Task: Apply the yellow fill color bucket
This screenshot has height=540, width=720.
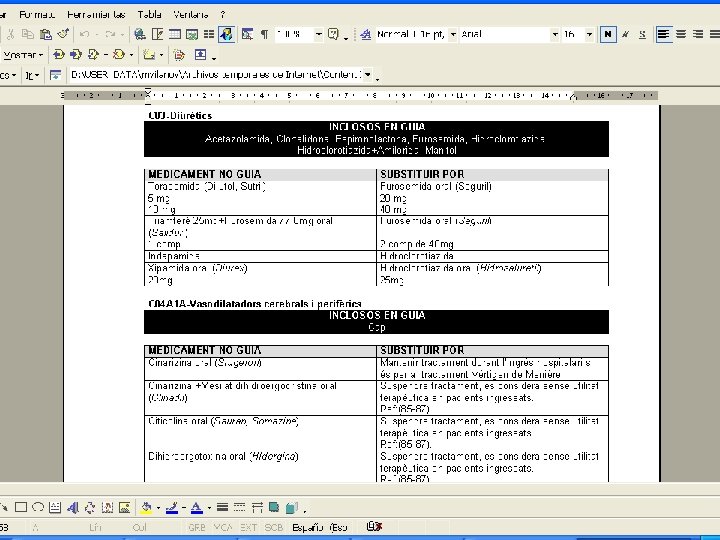Action: pyautogui.click(x=146, y=507)
